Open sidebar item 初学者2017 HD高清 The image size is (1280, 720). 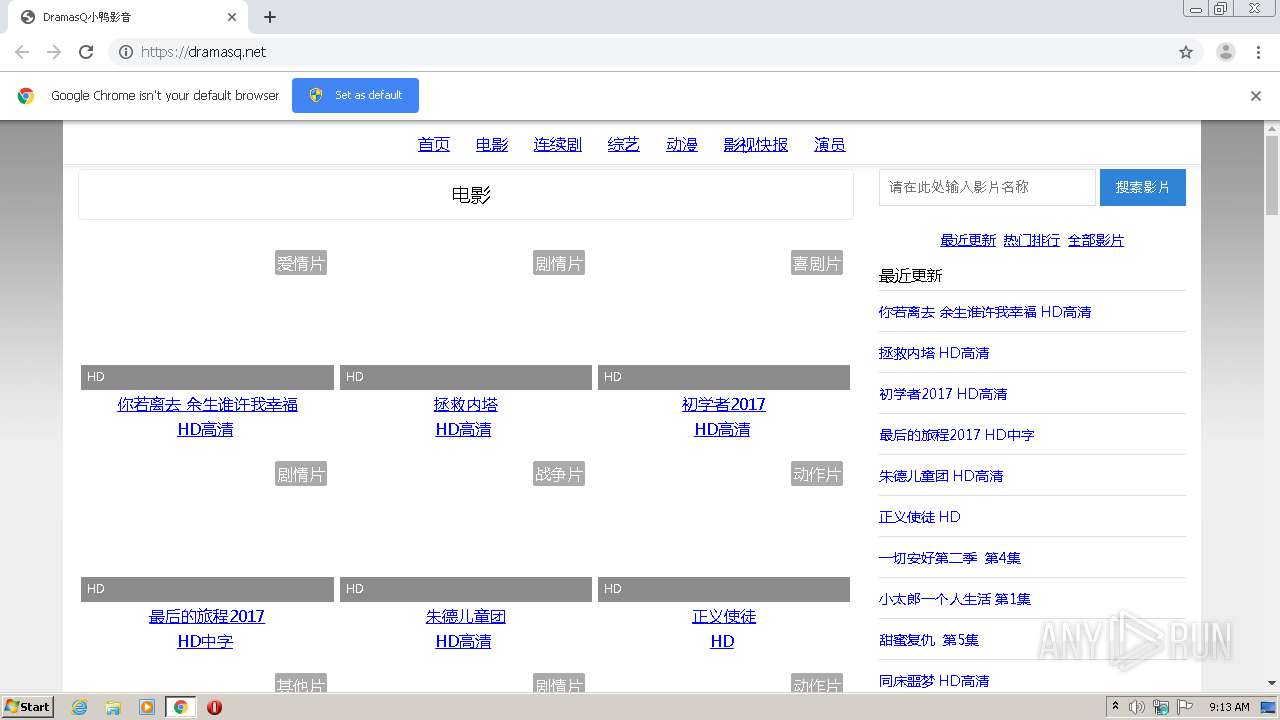943,394
